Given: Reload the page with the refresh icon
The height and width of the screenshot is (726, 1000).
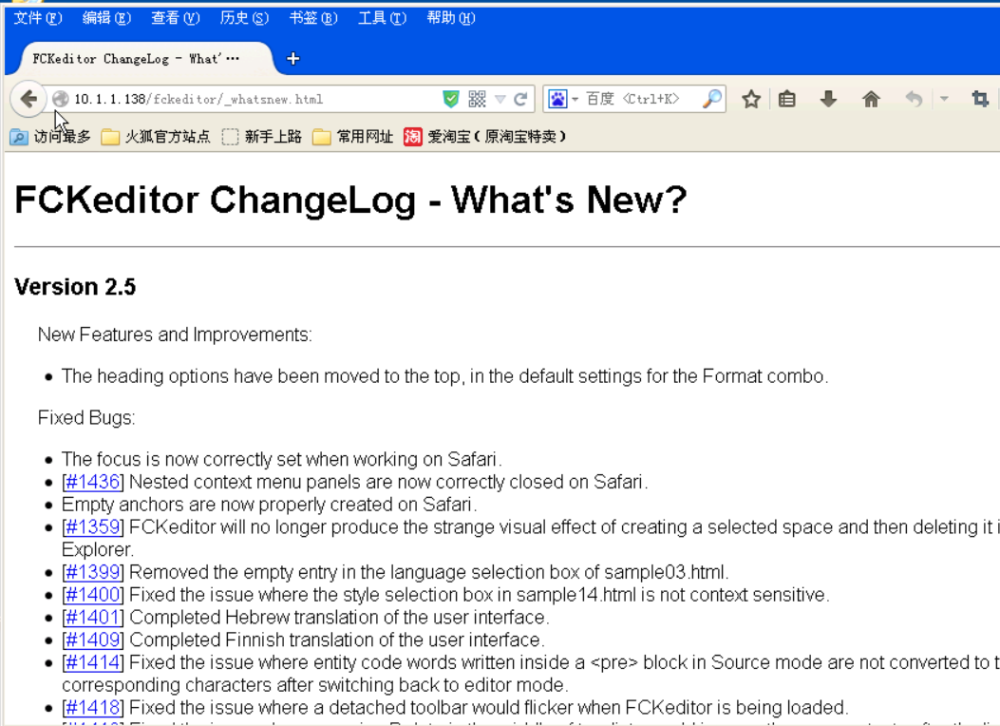Looking at the screenshot, I should [521, 99].
